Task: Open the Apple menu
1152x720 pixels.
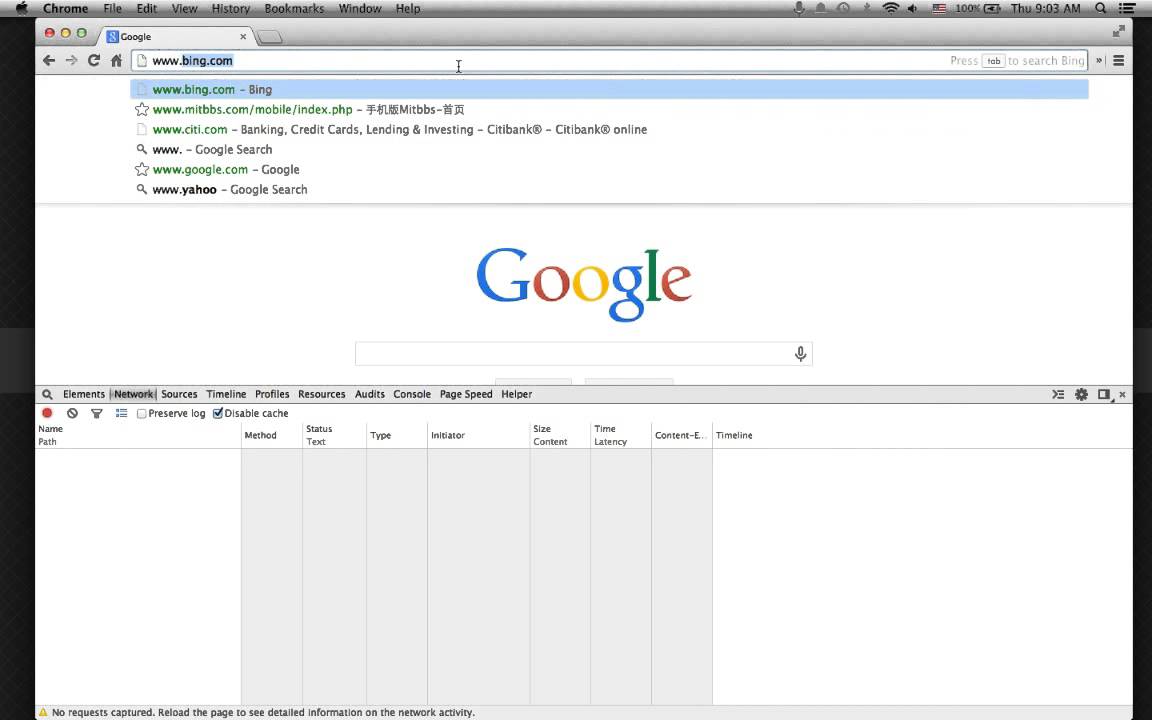Action: coord(21,9)
